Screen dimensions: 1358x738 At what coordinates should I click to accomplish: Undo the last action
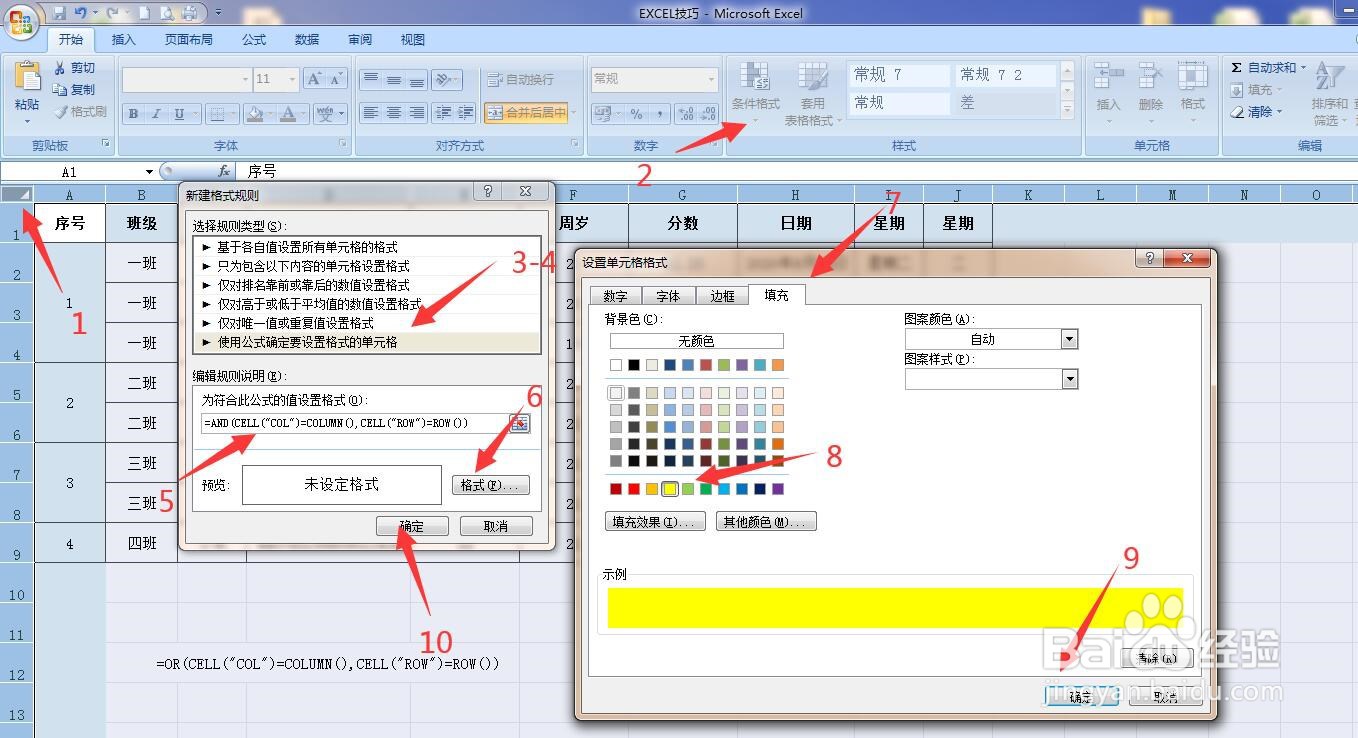pyautogui.click(x=81, y=13)
